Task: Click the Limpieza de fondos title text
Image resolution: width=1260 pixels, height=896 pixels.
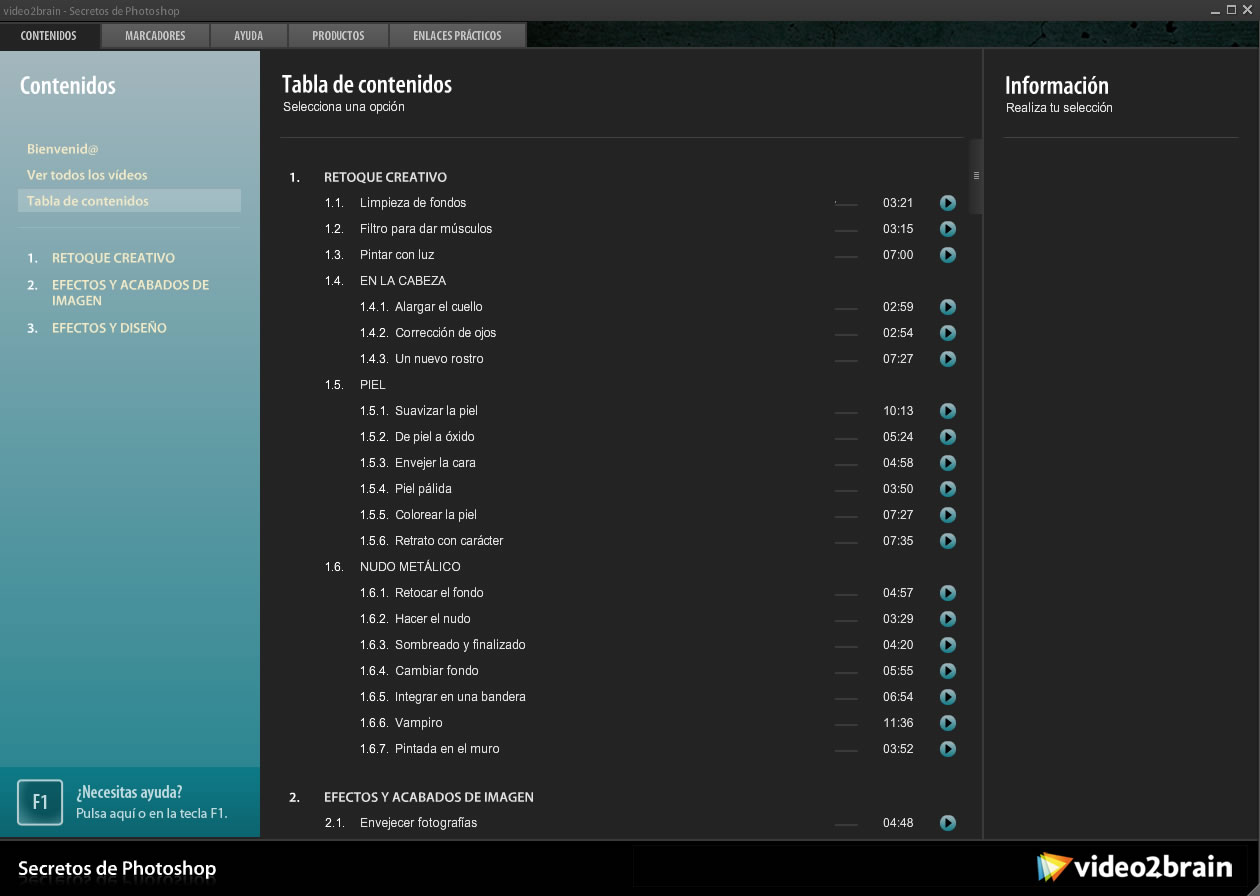Action: click(x=413, y=203)
